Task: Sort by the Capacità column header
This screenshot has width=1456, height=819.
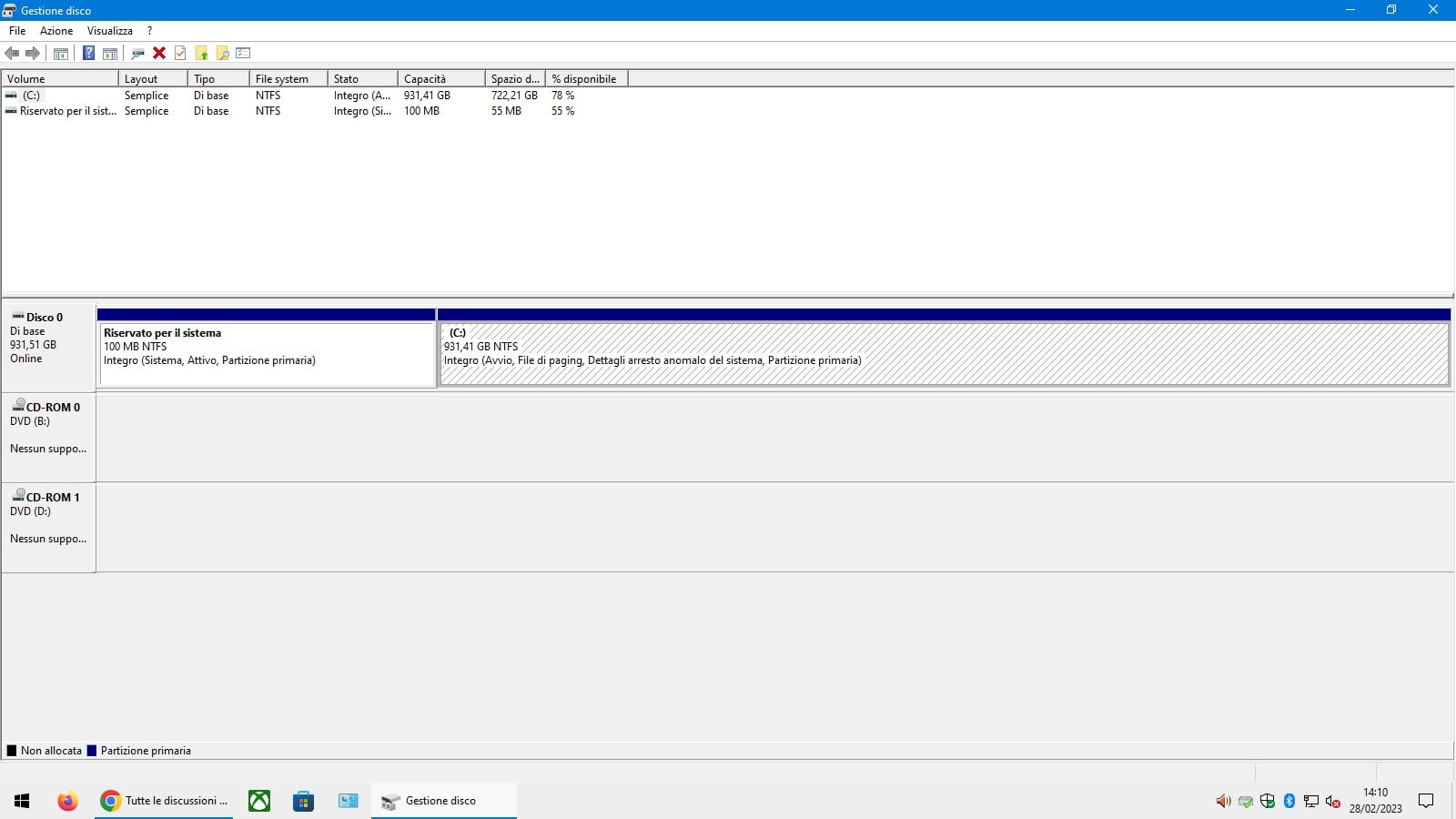Action: point(441,79)
